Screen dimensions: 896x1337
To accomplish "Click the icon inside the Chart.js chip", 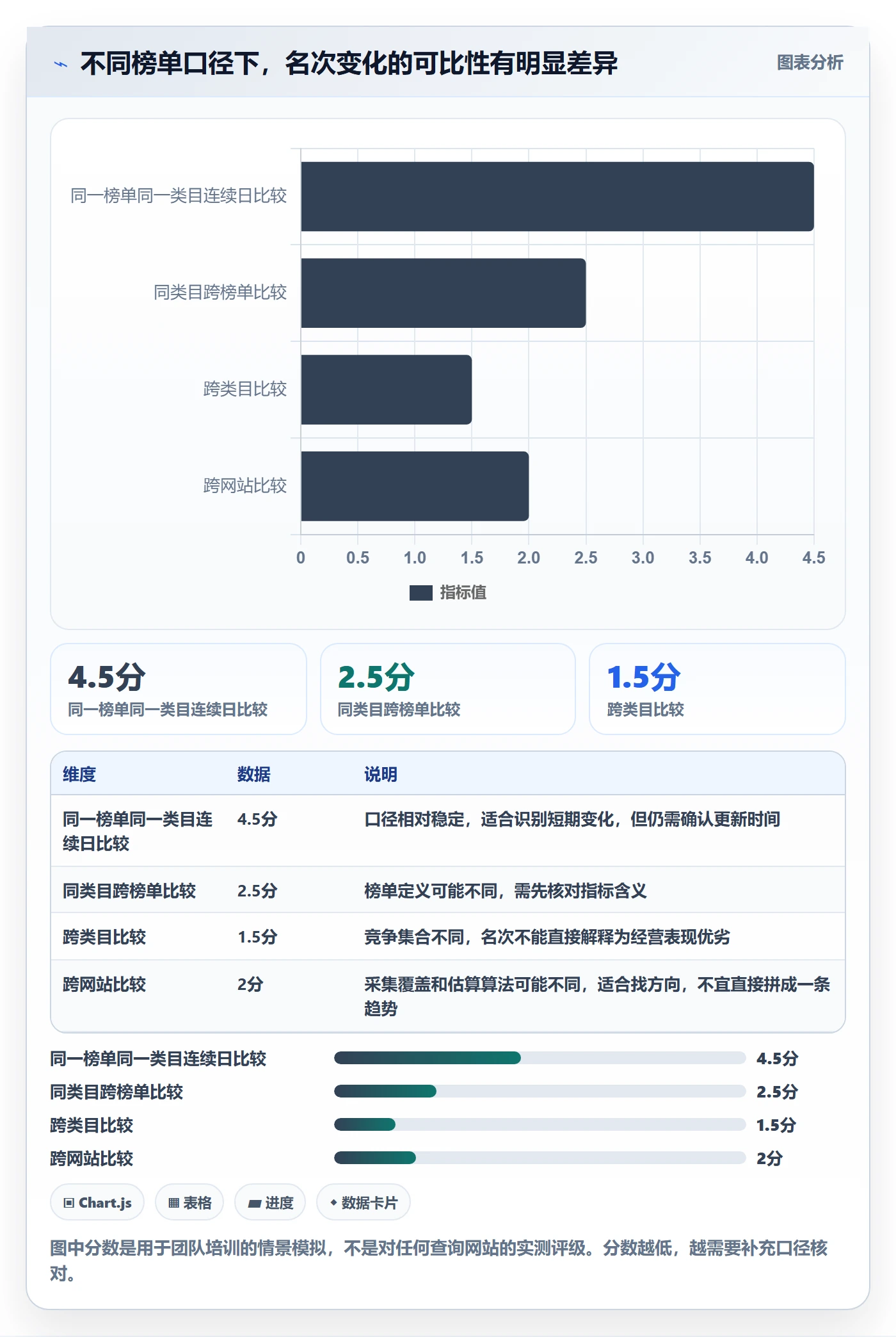I will pyautogui.click(x=69, y=1203).
